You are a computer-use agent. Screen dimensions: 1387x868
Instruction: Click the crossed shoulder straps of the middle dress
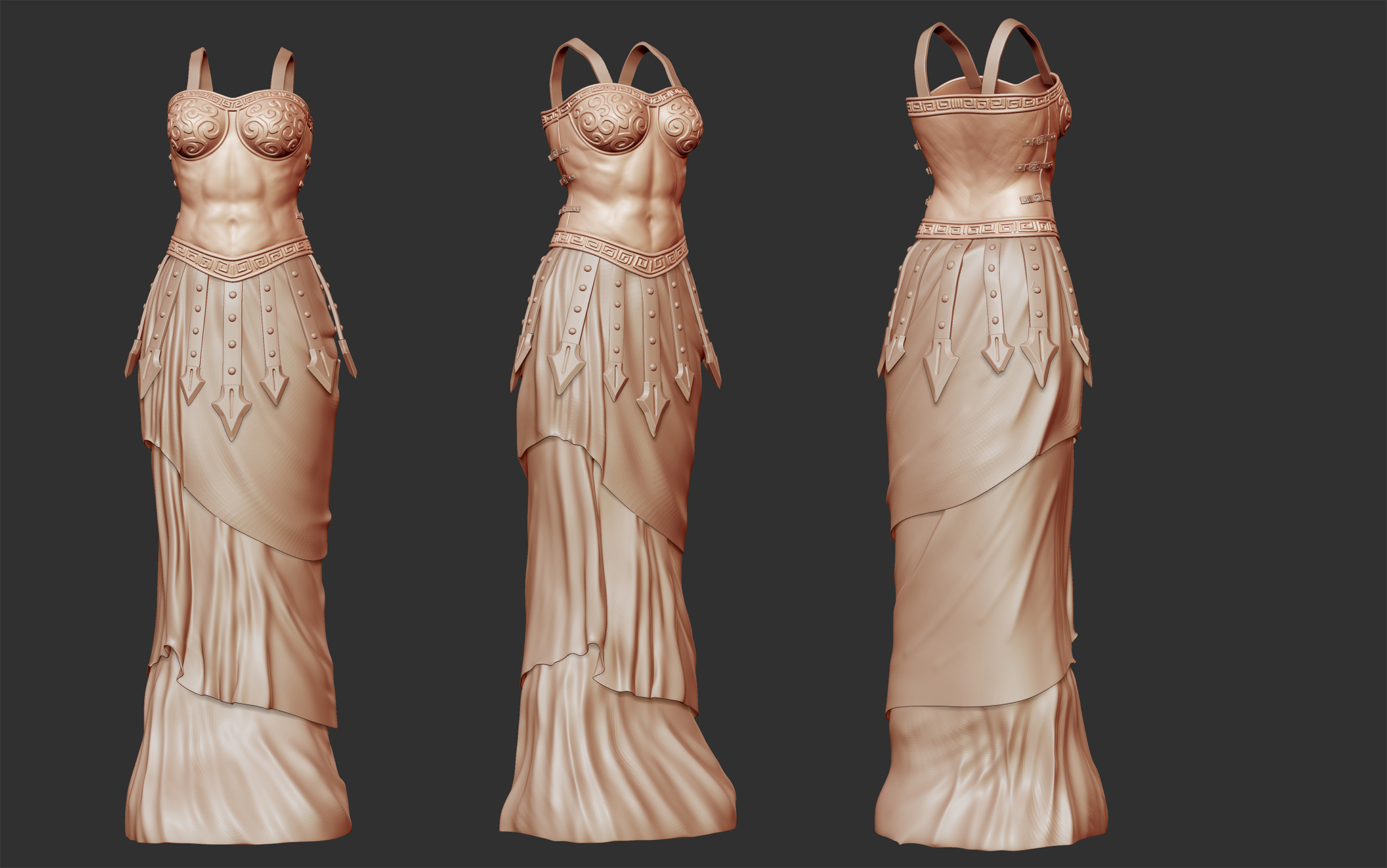pos(616,66)
